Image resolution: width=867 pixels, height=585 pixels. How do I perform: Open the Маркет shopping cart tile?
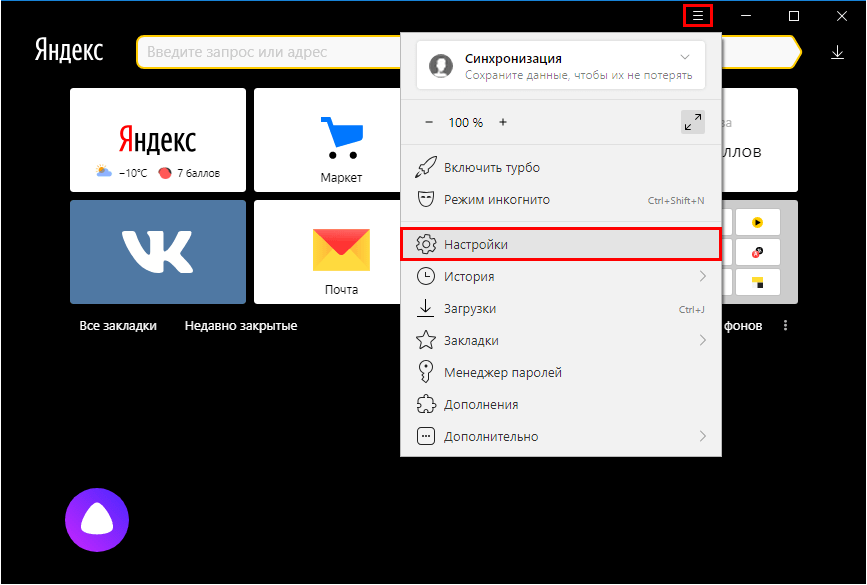pyautogui.click(x=328, y=140)
